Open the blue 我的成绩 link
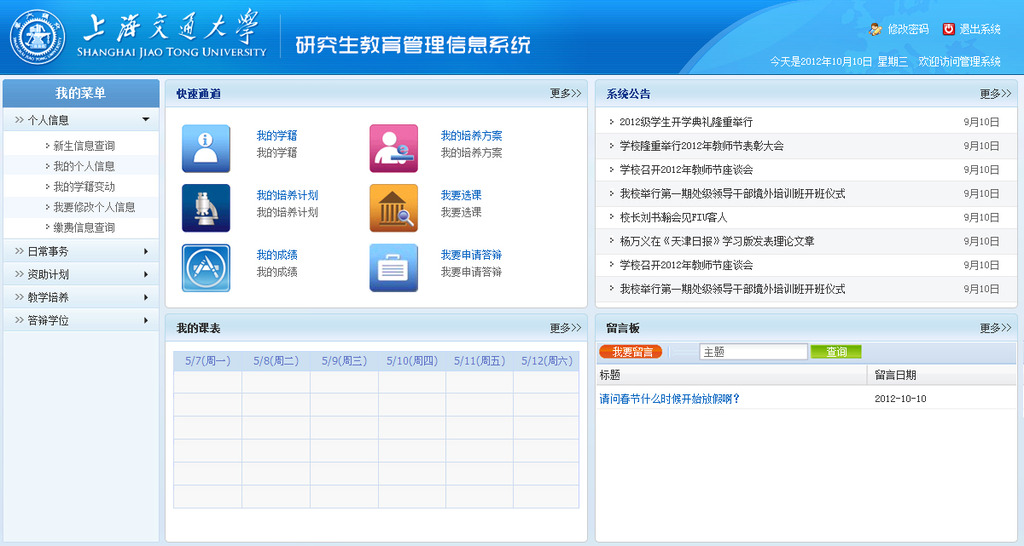 pos(277,255)
